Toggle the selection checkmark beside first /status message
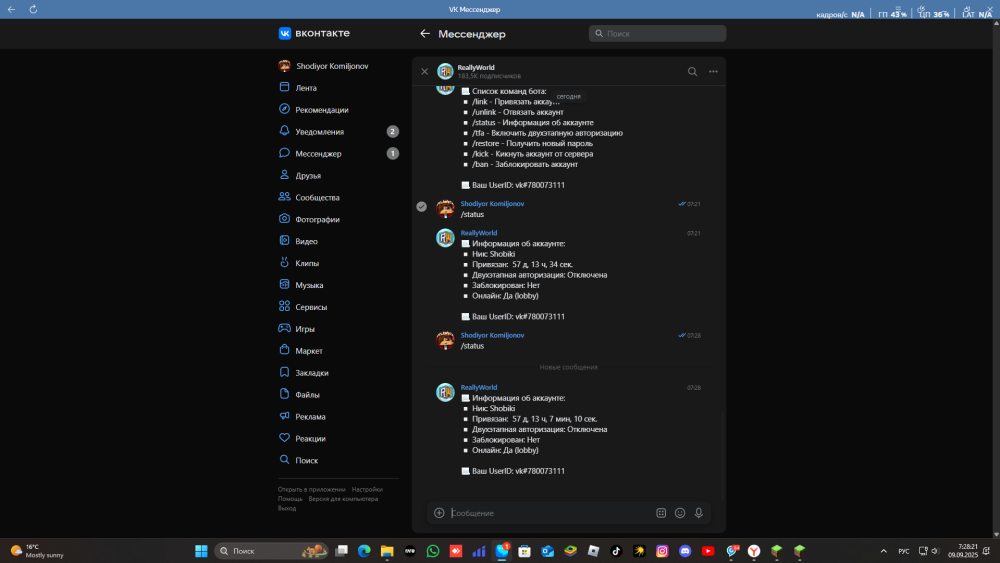The width and height of the screenshot is (1000, 563). point(422,206)
